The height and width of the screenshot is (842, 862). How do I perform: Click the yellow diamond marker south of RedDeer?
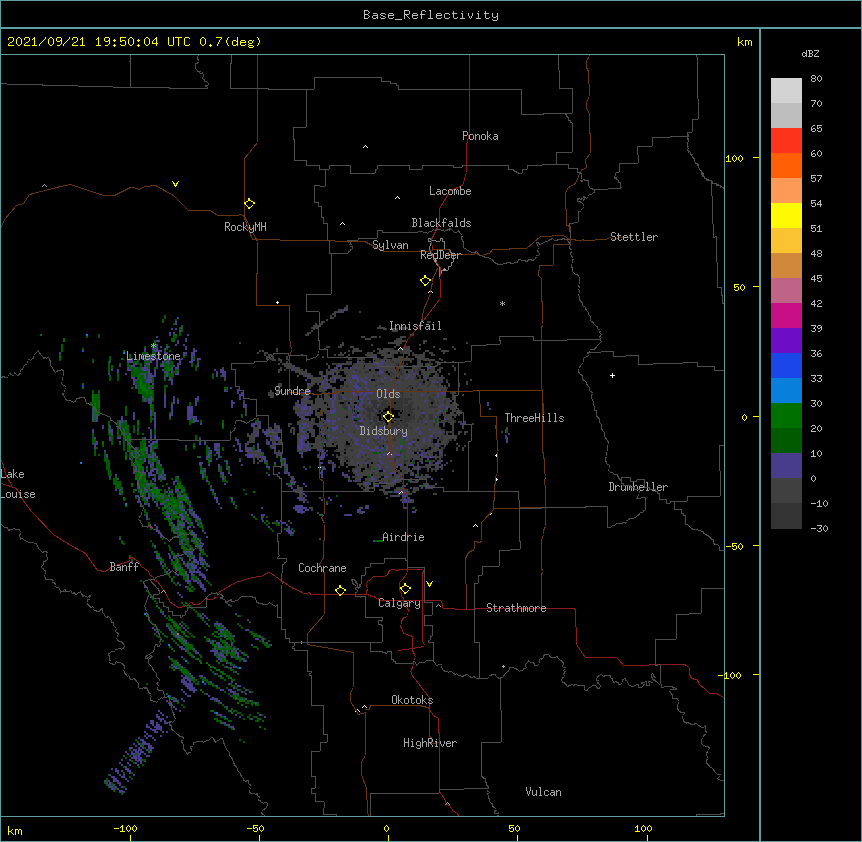(x=425, y=281)
